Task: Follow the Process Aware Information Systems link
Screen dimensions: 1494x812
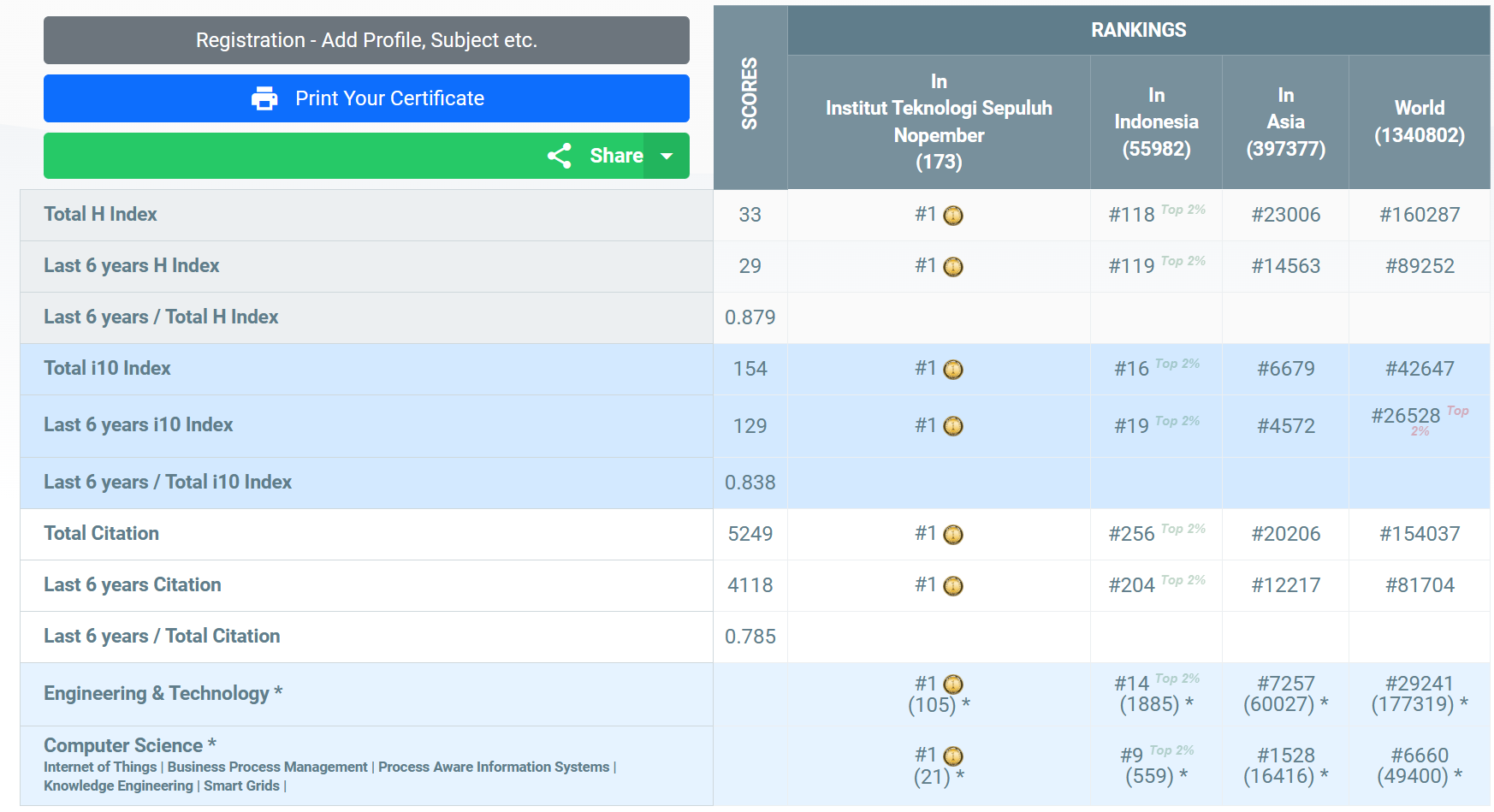Action: point(494,768)
